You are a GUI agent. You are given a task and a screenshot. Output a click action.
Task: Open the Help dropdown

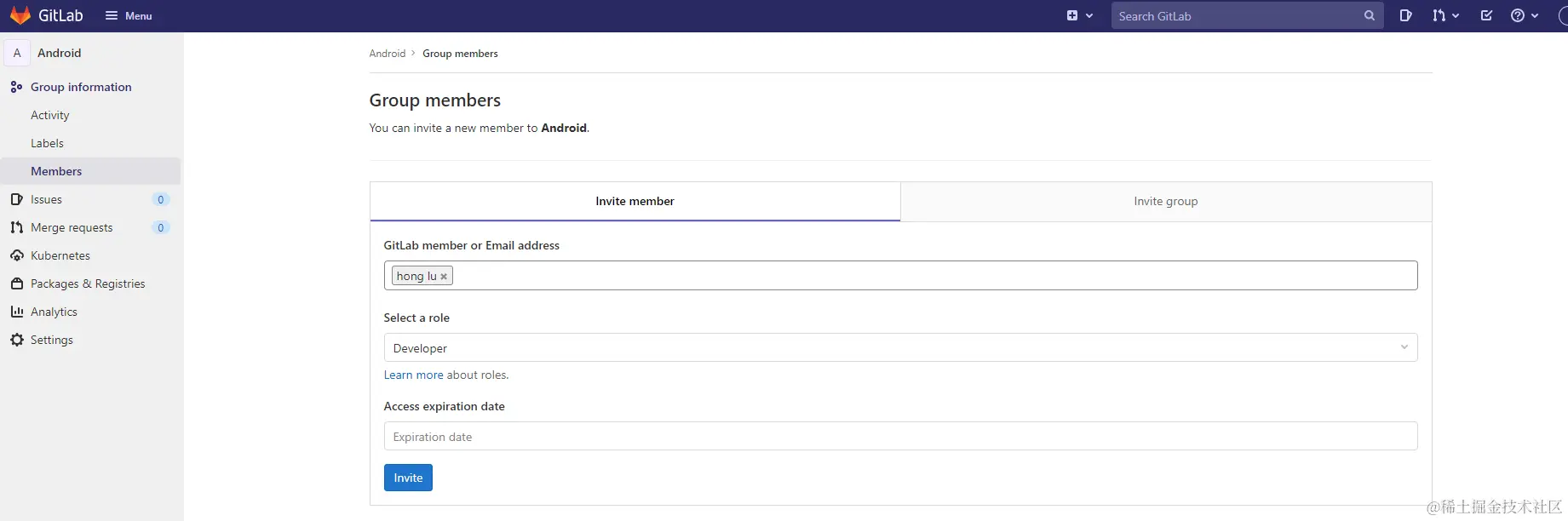[x=1525, y=15]
